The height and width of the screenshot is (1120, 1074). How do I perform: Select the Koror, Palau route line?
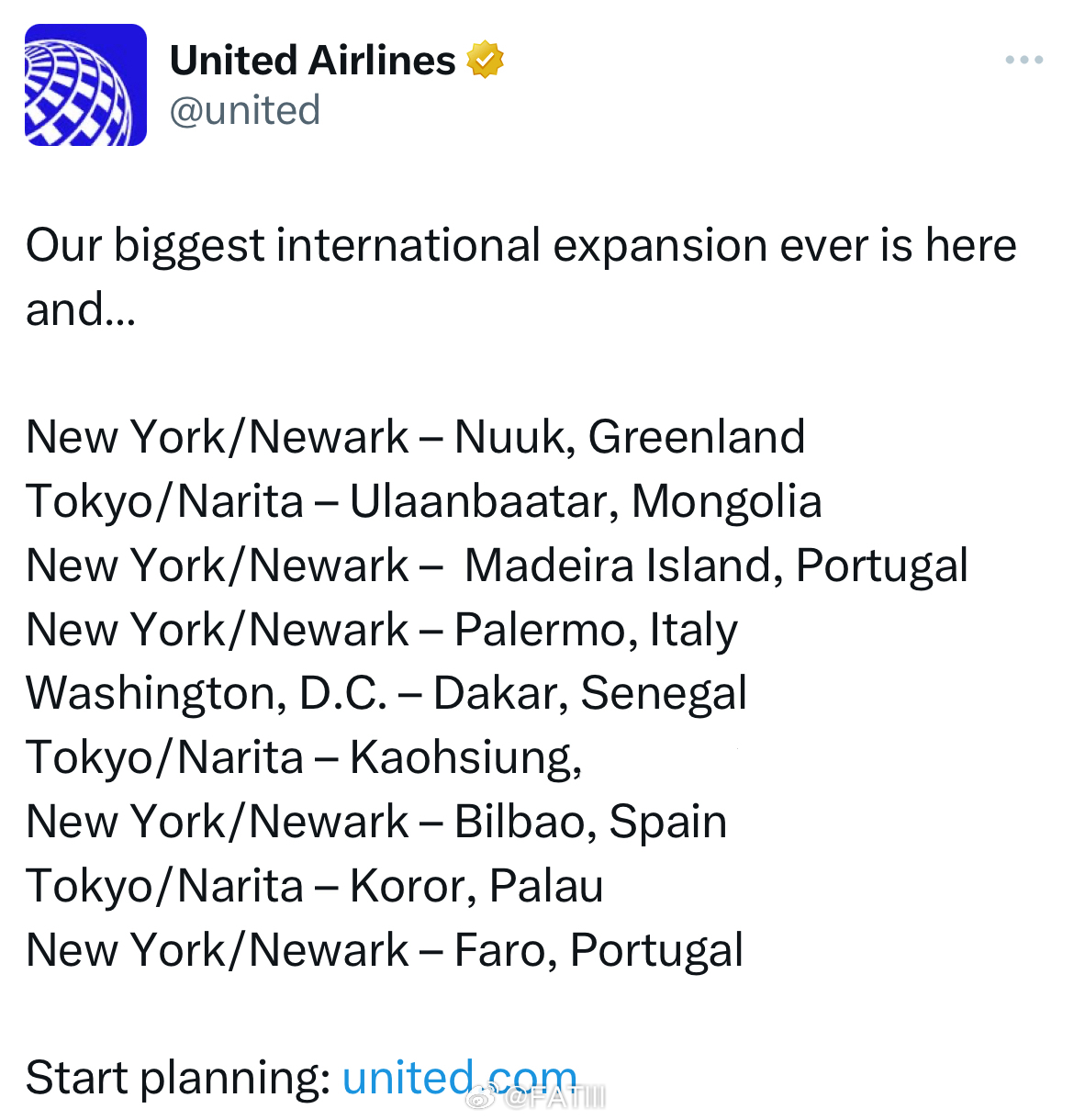coord(314,886)
